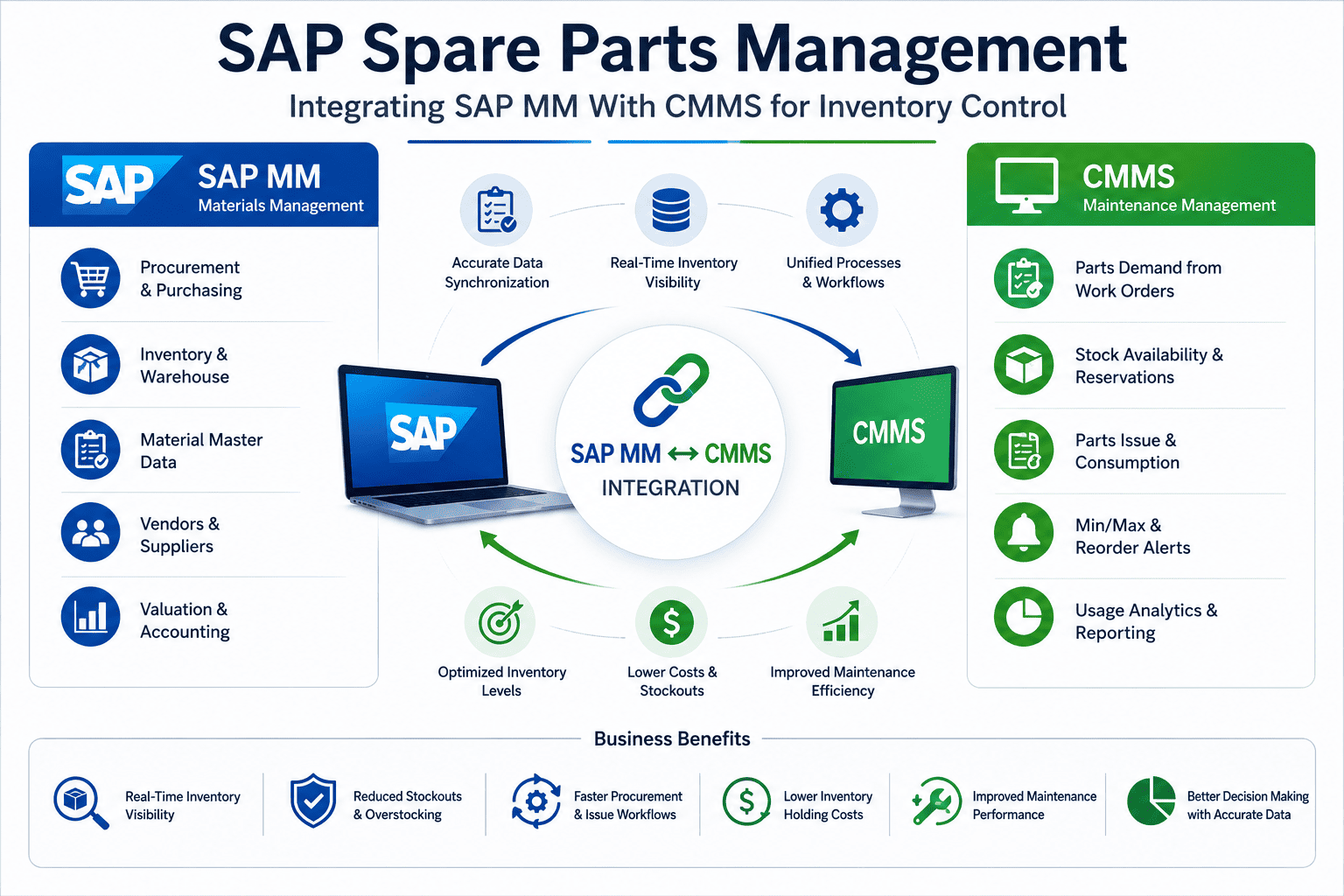Click the Optimized Inventory Levels label
Image resolution: width=1344 pixels, height=896 pixels.
501,681
